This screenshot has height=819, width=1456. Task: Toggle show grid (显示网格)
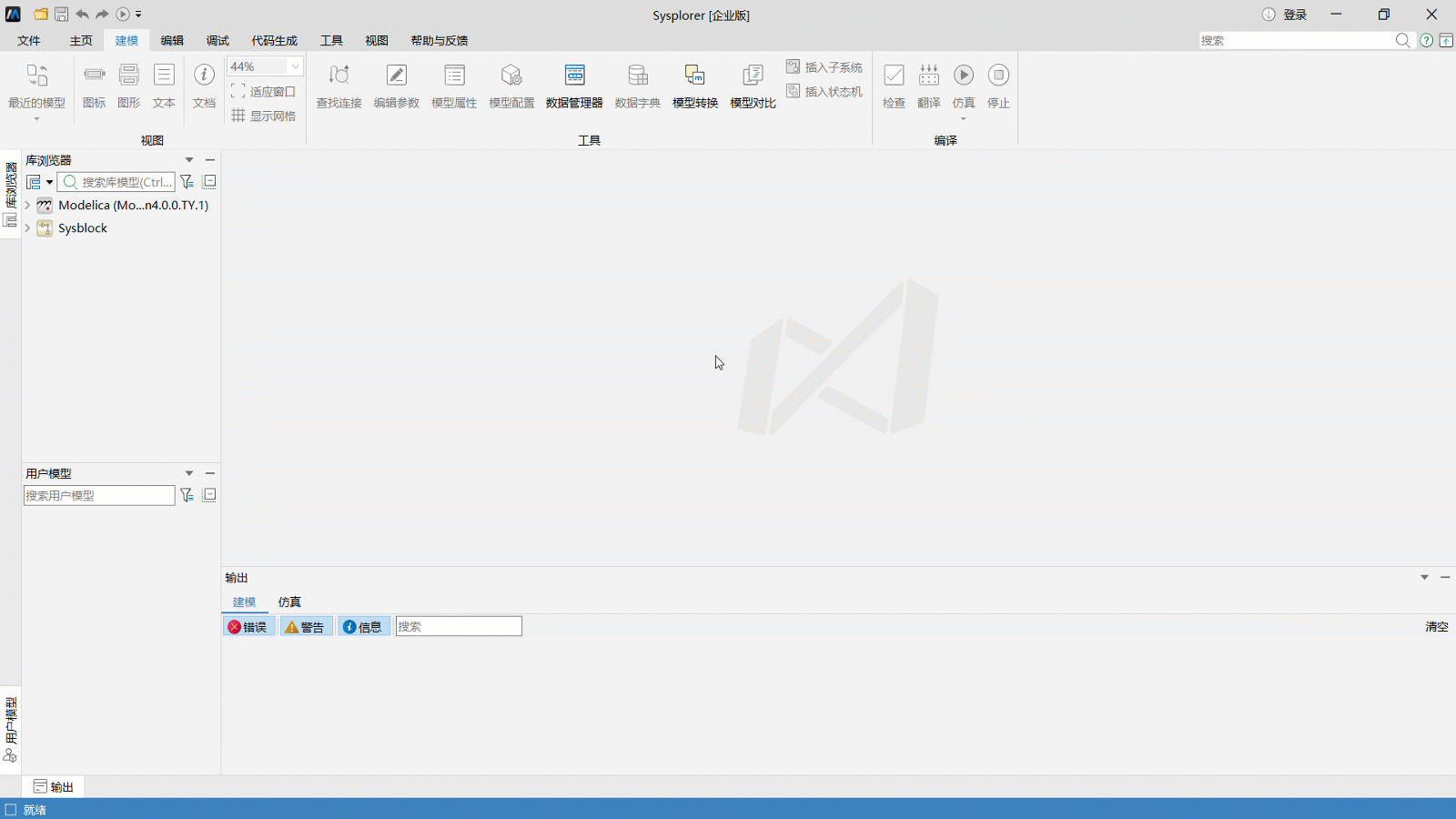263,116
